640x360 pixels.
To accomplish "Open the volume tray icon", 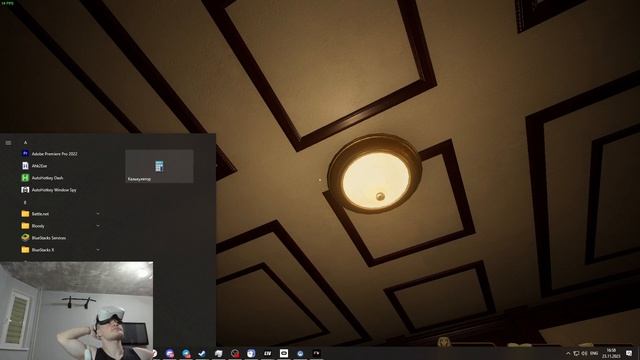I will pos(584,353).
